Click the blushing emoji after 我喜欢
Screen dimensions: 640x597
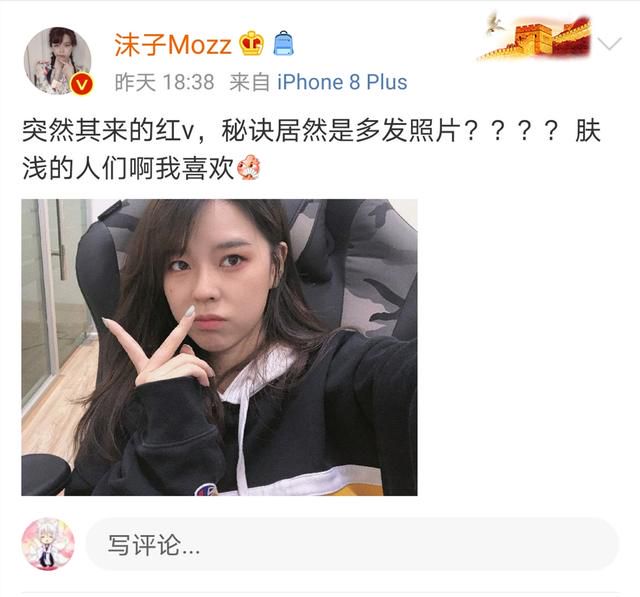pyautogui.click(x=248, y=167)
